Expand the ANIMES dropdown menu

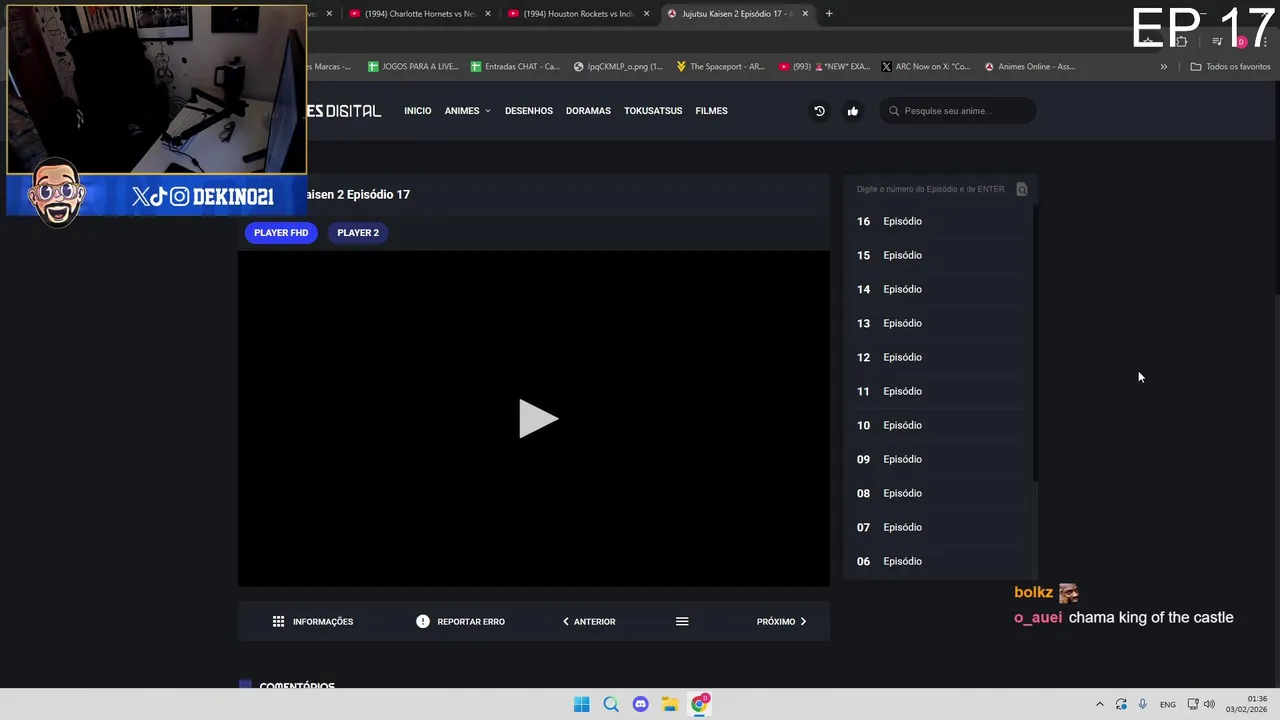click(x=467, y=111)
